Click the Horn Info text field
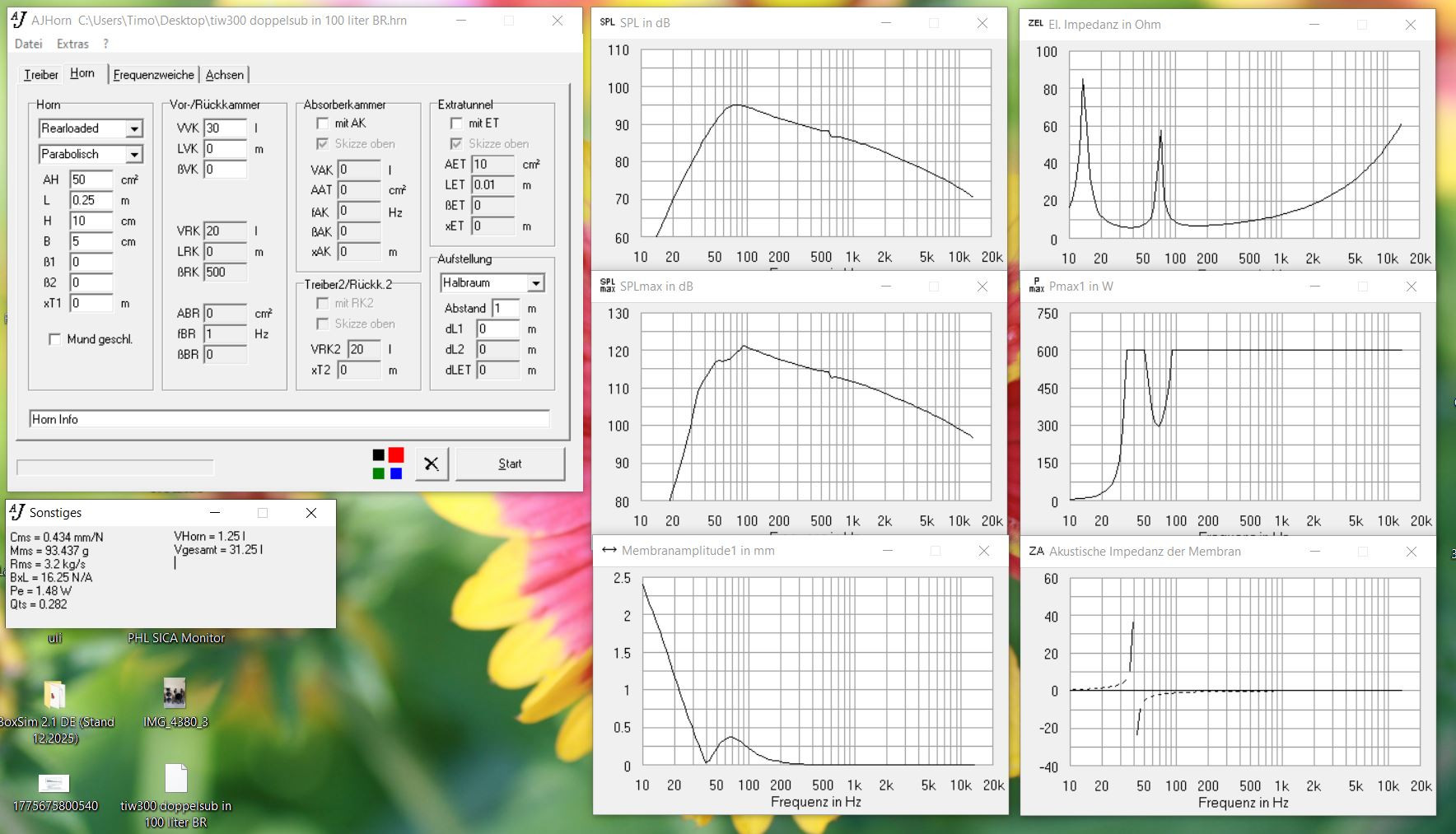The height and width of the screenshot is (834, 1456). (288, 419)
